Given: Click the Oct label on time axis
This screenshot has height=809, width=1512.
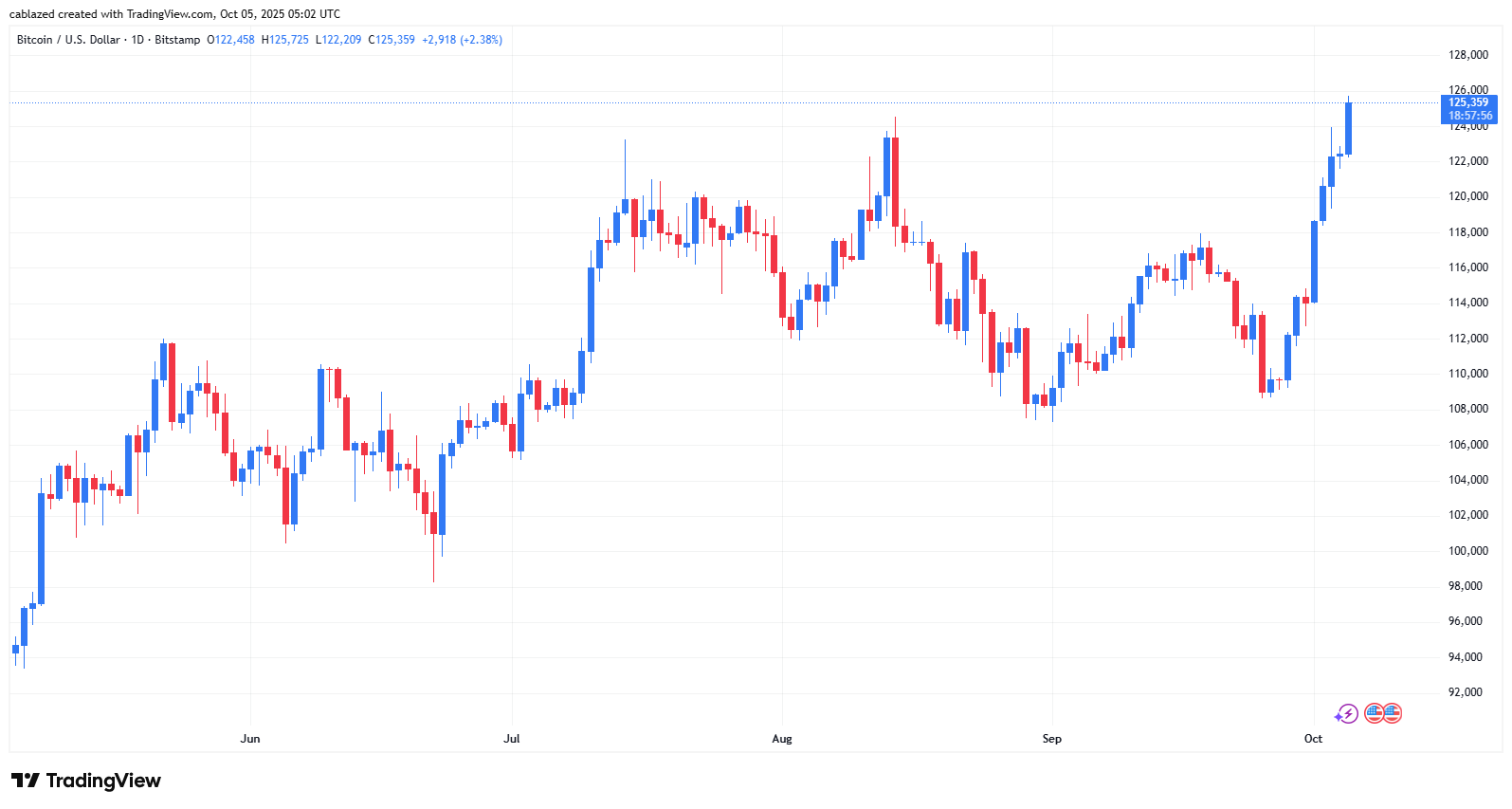Looking at the screenshot, I should (x=1313, y=739).
